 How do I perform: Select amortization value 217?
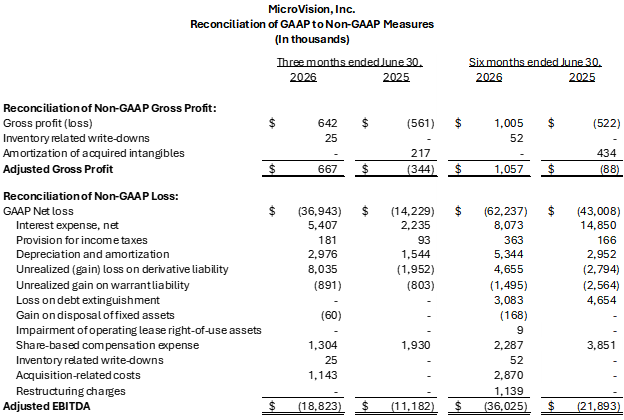point(420,153)
